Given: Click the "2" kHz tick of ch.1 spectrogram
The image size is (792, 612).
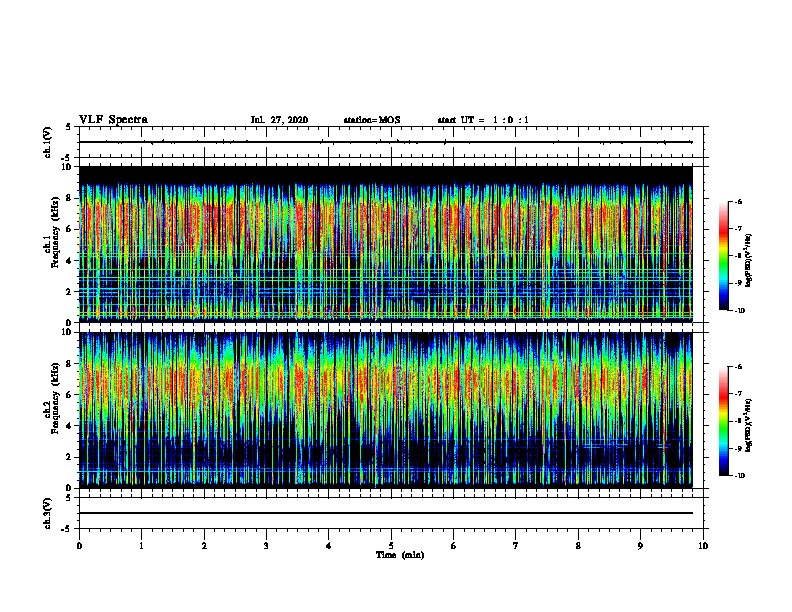Looking at the screenshot, I should 70,292.
